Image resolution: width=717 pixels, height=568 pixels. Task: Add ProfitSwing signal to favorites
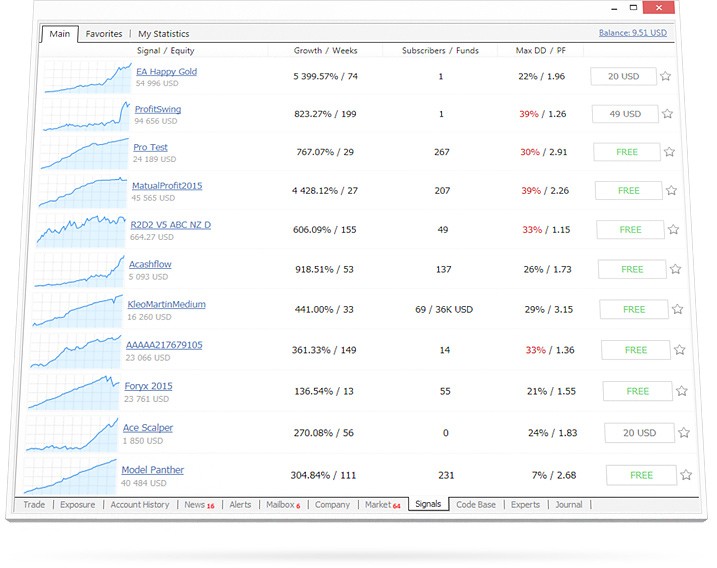point(667,114)
